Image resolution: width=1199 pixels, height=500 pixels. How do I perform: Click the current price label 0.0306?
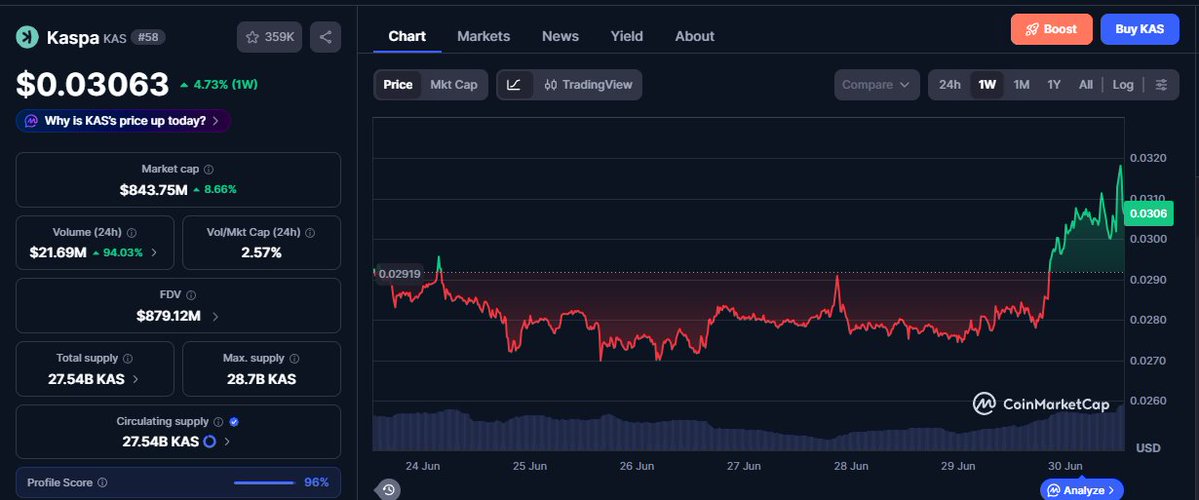tap(1148, 214)
